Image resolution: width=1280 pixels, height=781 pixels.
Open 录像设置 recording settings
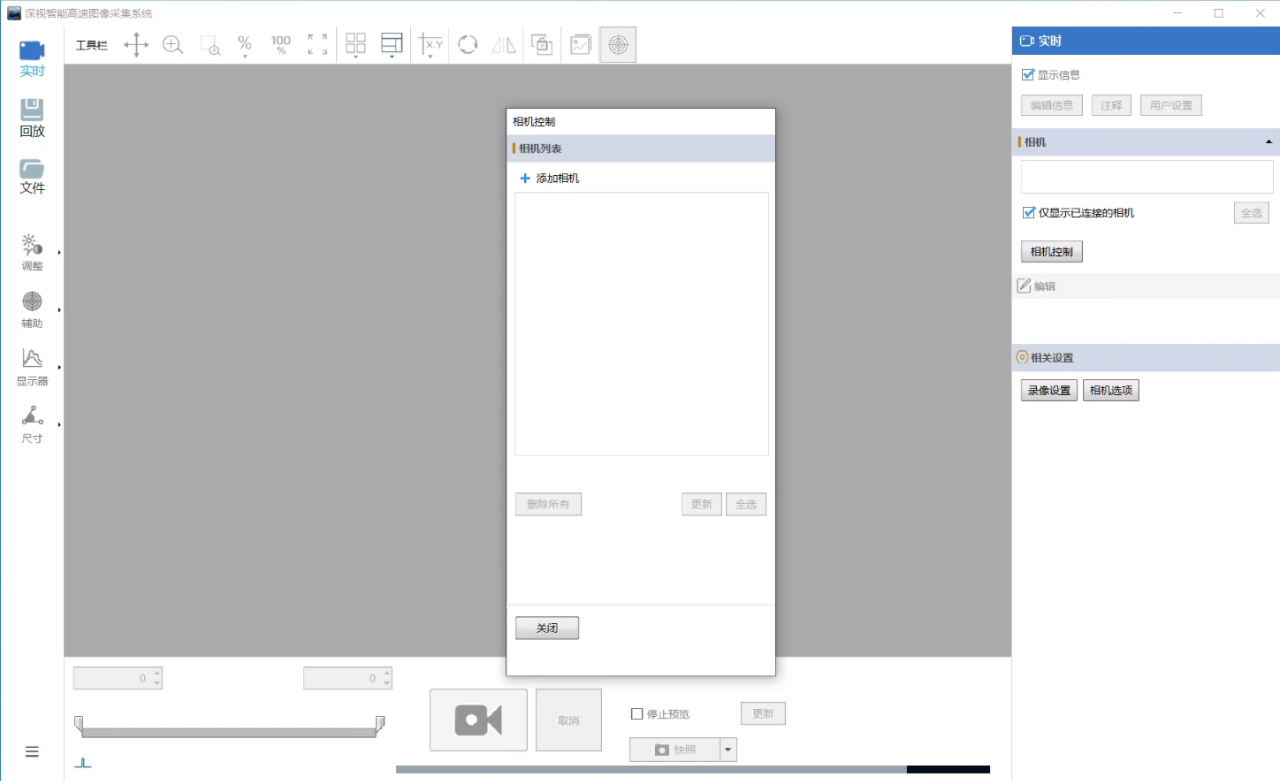click(1049, 391)
